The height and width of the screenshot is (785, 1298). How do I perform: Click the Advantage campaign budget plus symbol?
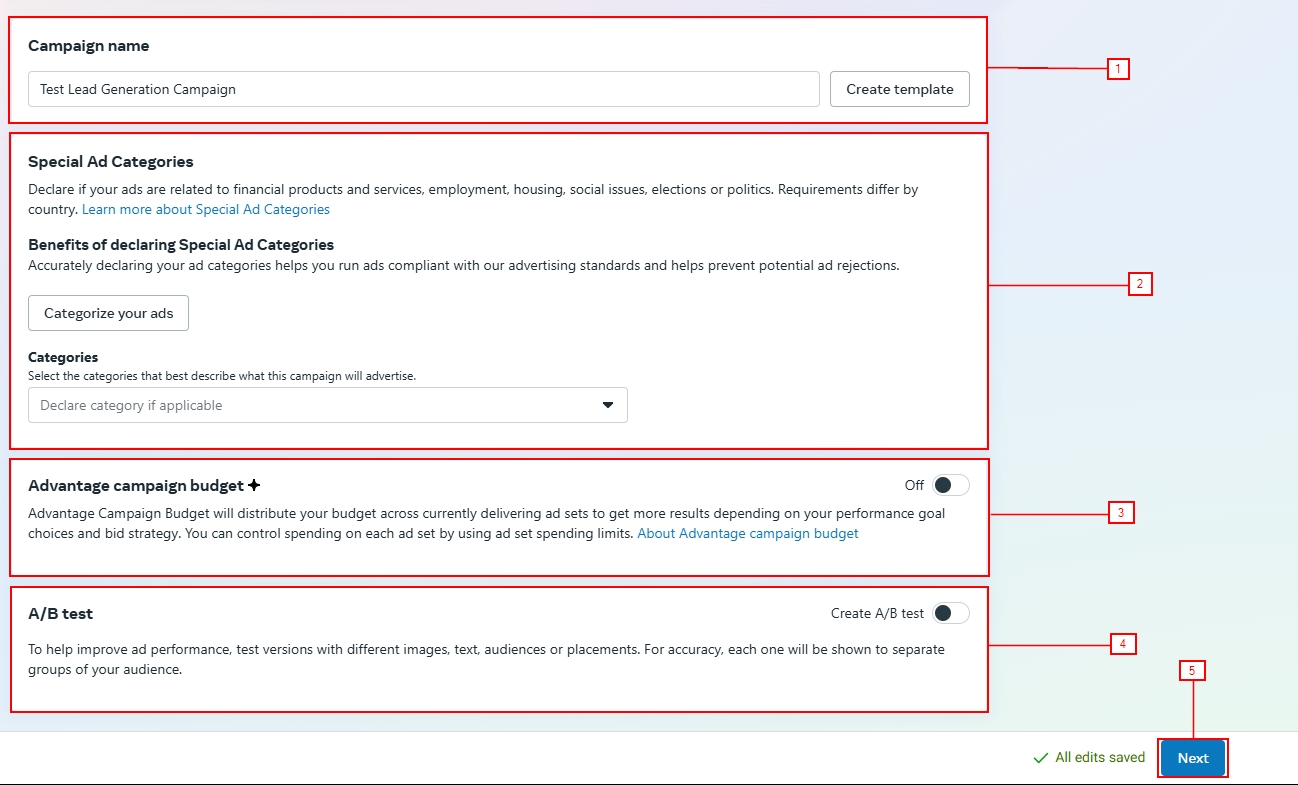point(254,485)
